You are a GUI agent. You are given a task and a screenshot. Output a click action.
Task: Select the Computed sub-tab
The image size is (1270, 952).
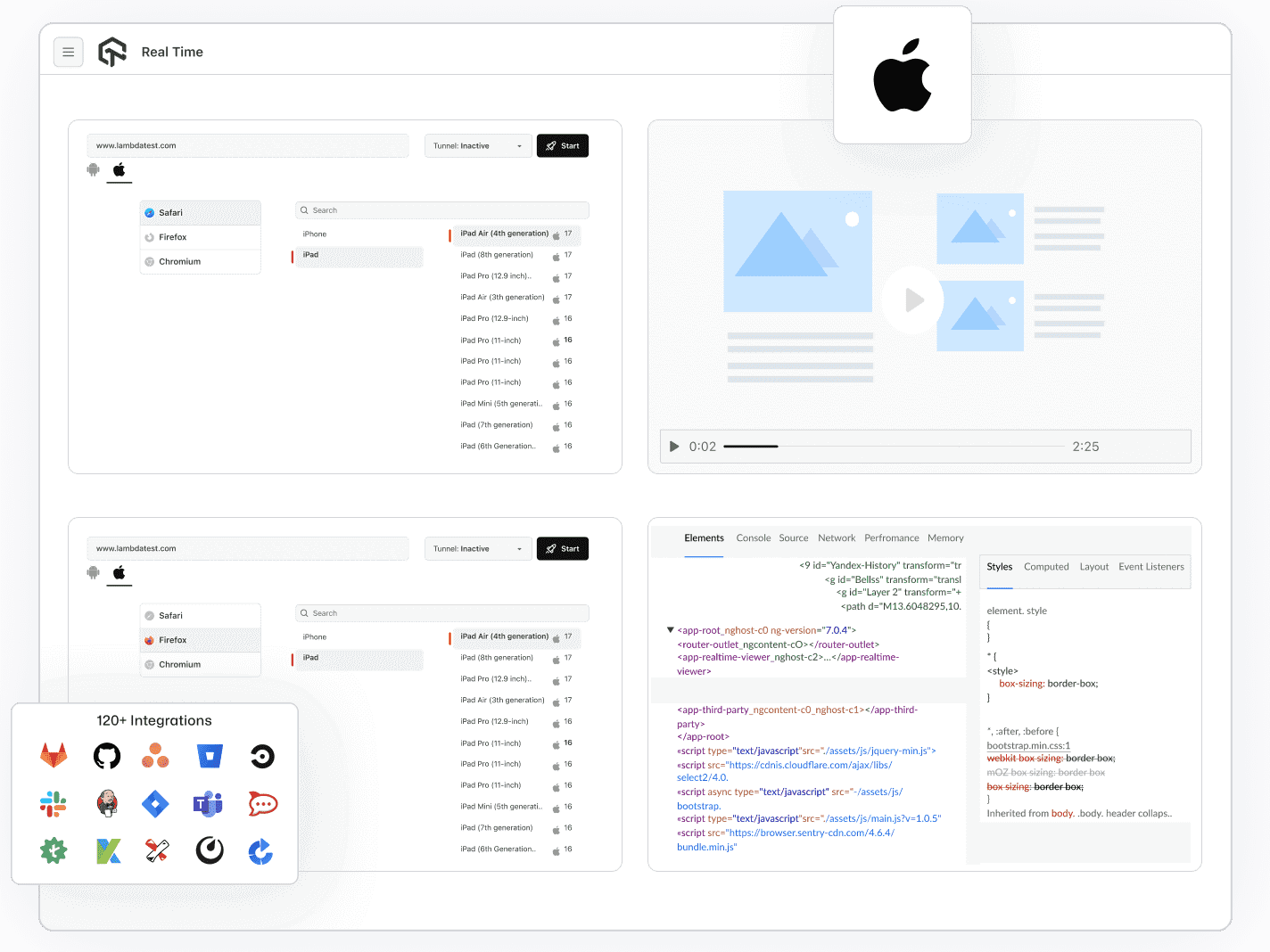1046,567
